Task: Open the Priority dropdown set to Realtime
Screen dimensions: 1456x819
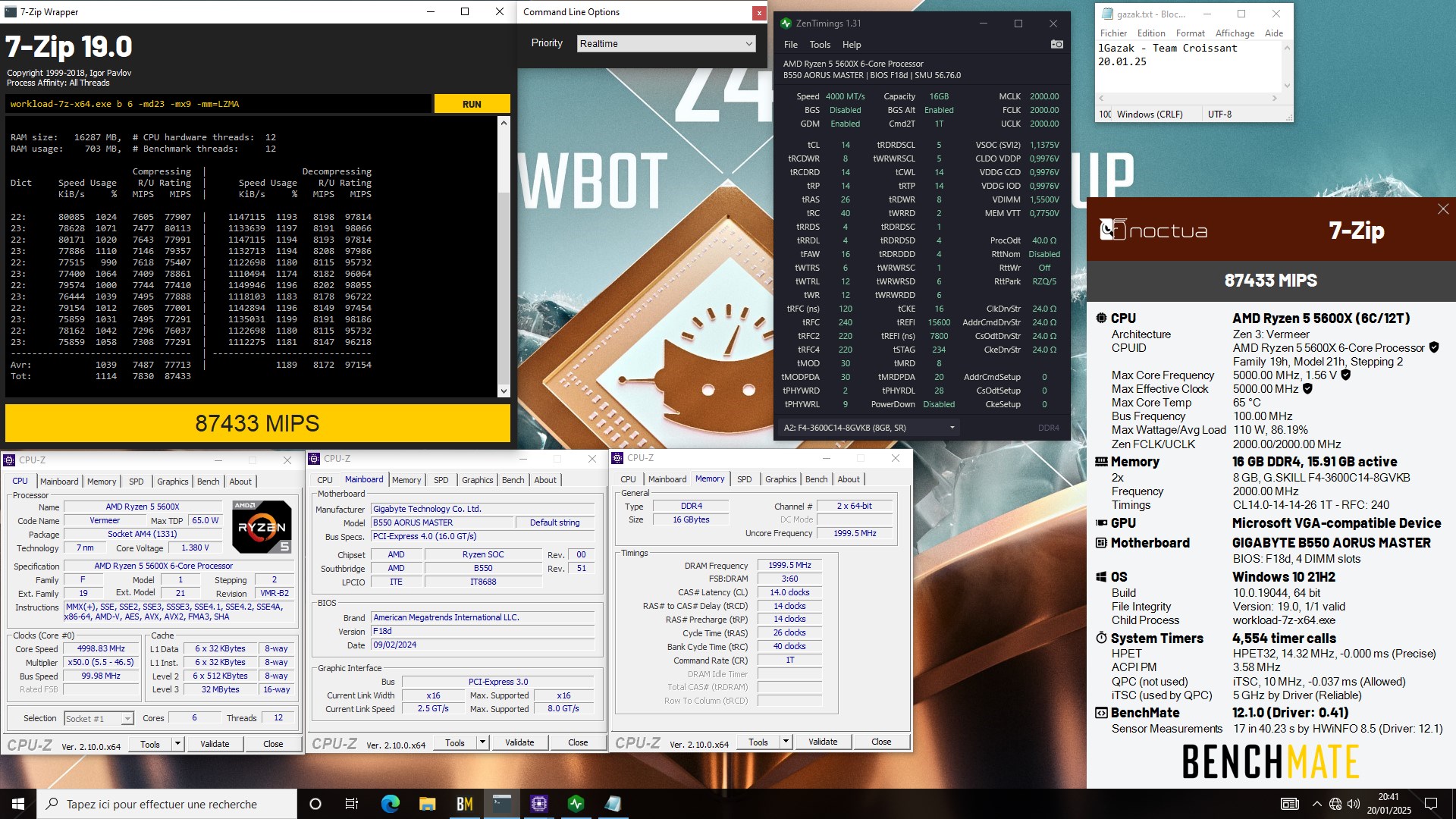Action: point(666,44)
